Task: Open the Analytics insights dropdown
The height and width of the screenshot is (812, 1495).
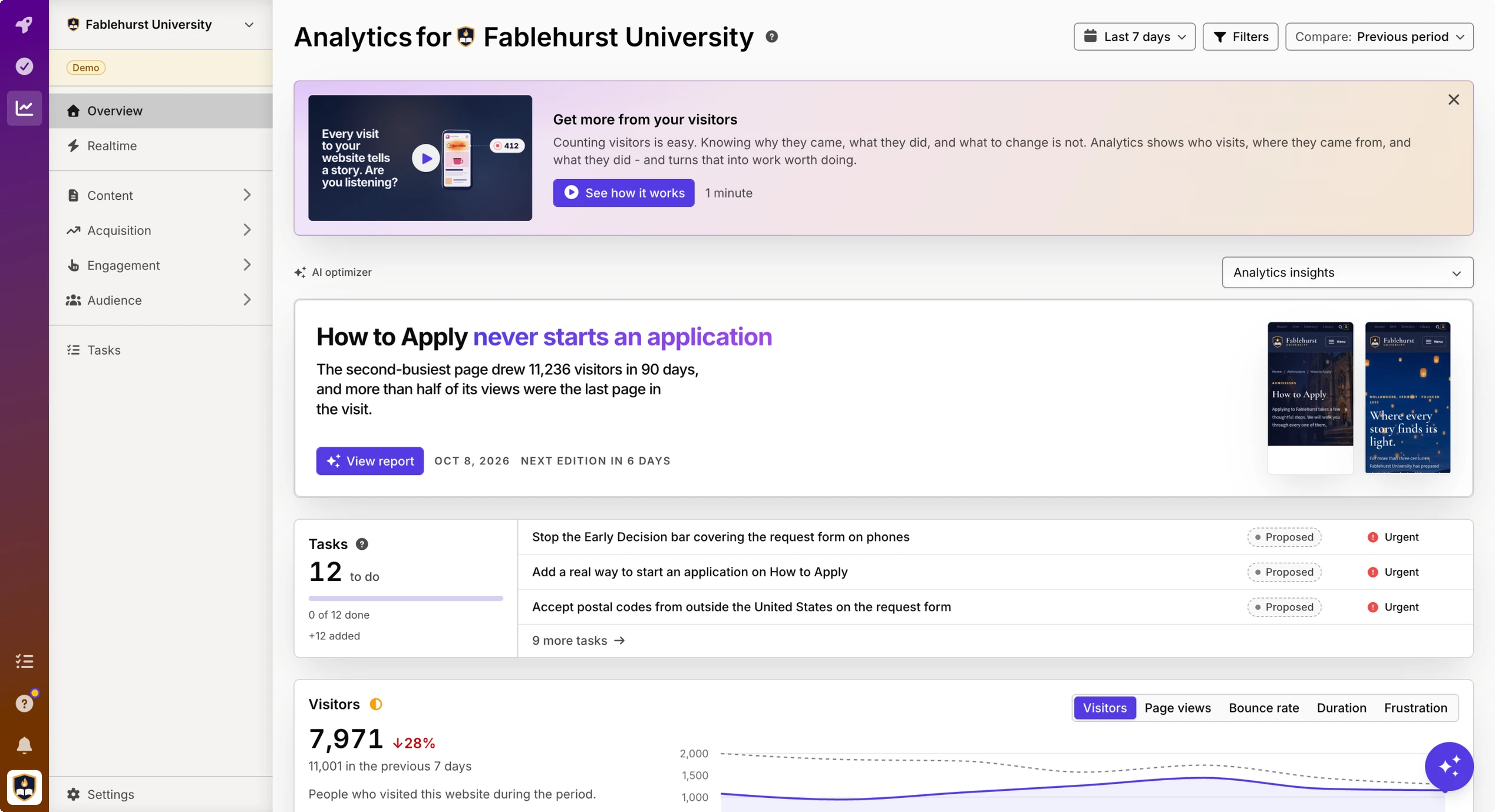Action: pyautogui.click(x=1347, y=272)
